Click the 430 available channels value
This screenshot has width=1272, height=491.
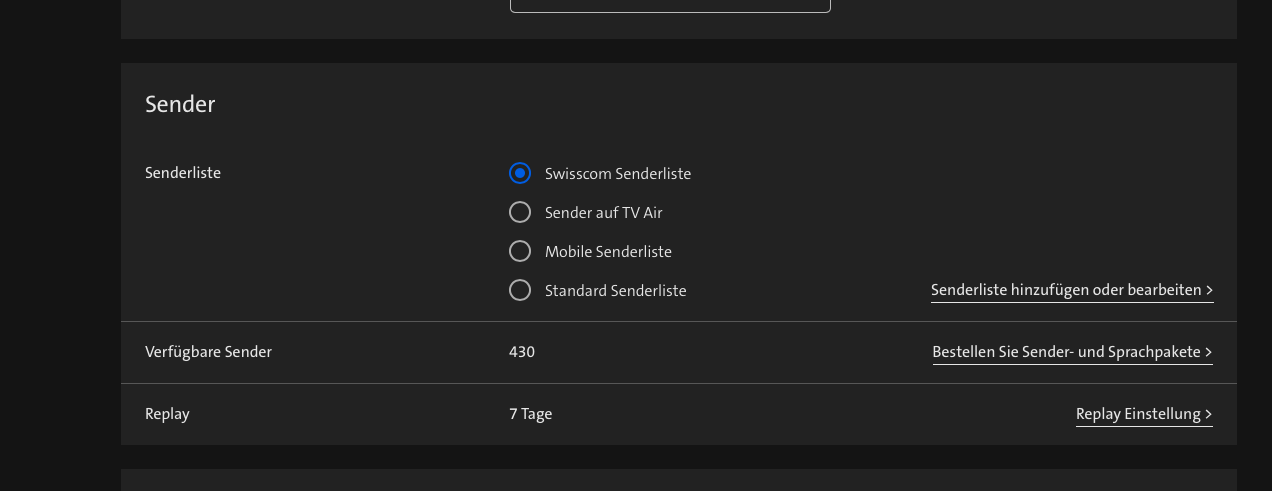point(522,352)
